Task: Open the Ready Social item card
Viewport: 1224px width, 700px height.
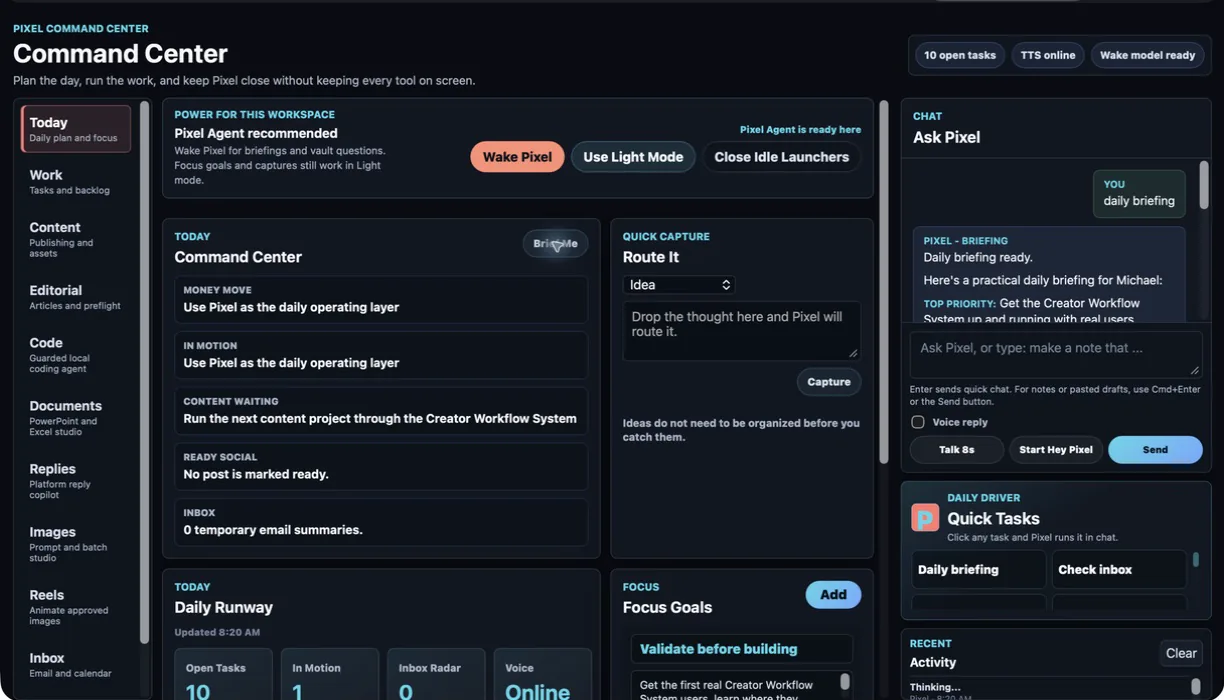Action: pyautogui.click(x=381, y=466)
